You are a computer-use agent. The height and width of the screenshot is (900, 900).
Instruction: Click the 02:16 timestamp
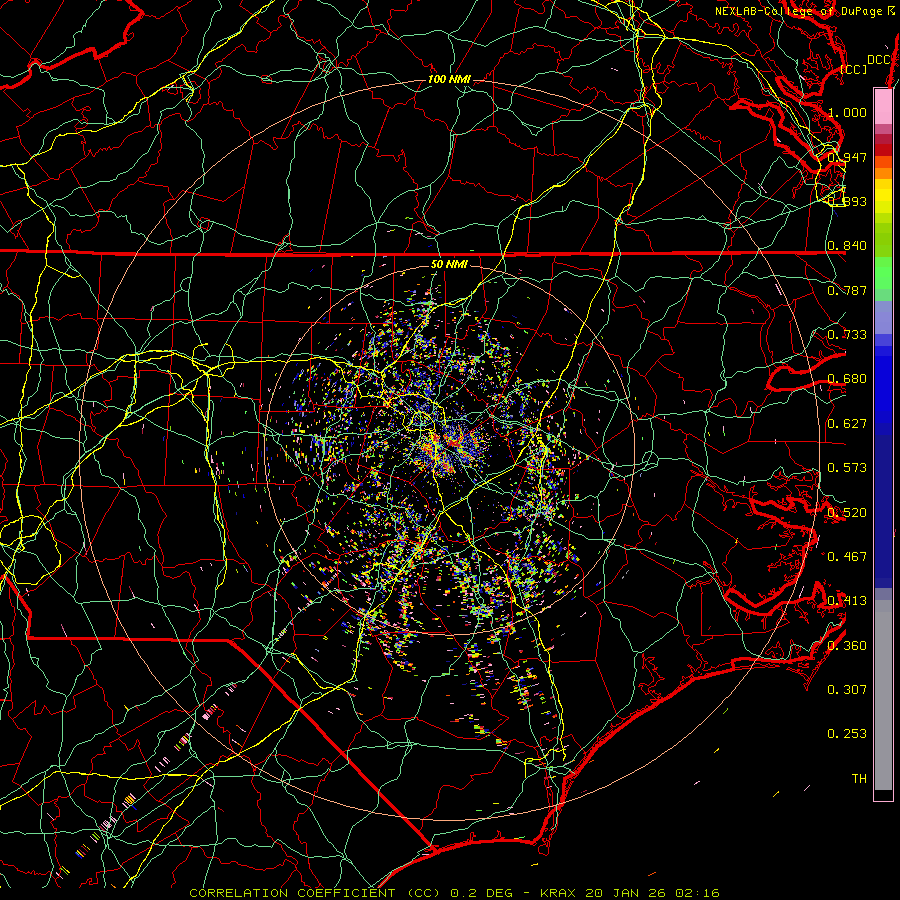698,893
